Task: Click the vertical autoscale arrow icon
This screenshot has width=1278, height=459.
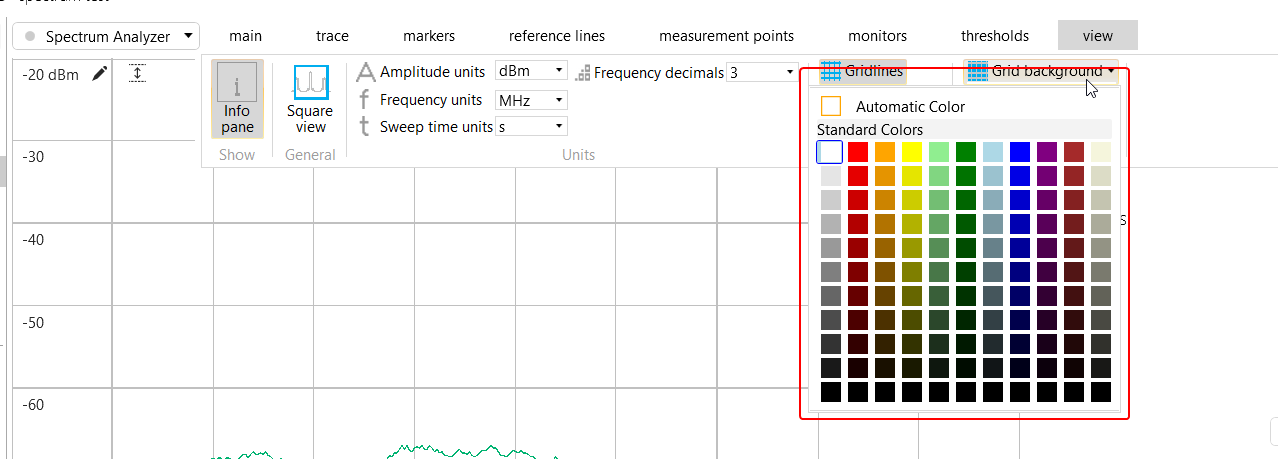Action: pyautogui.click(x=138, y=73)
